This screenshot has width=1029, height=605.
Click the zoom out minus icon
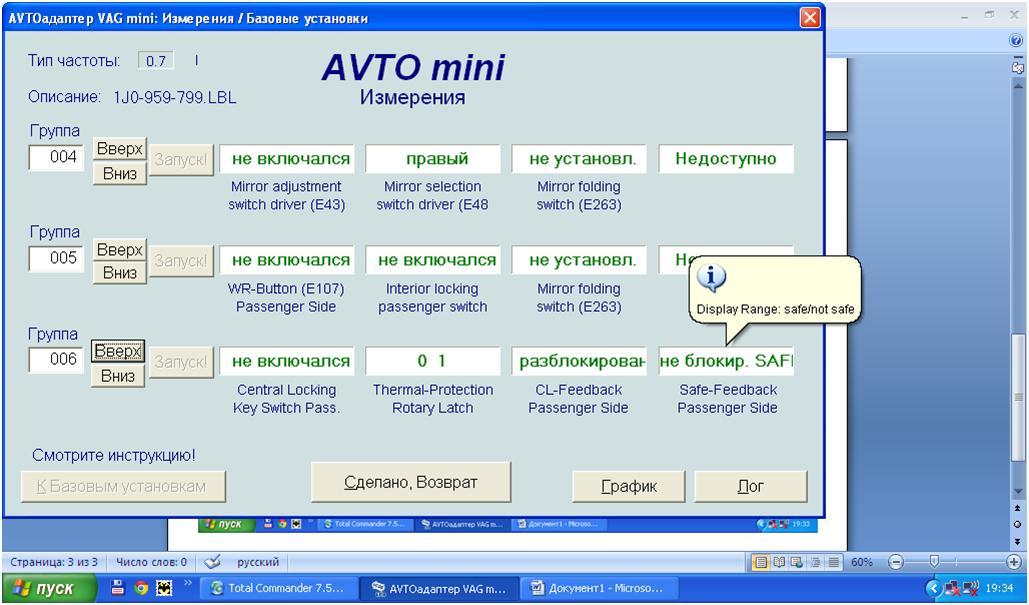[896, 563]
